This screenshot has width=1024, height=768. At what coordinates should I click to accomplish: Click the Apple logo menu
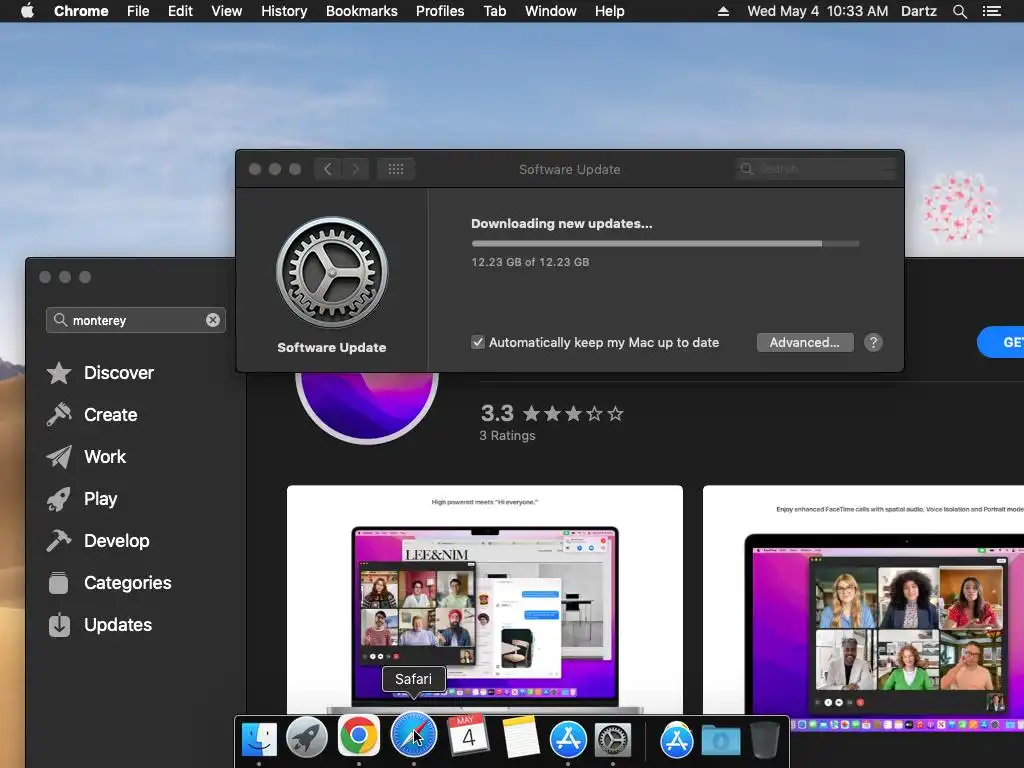27,11
